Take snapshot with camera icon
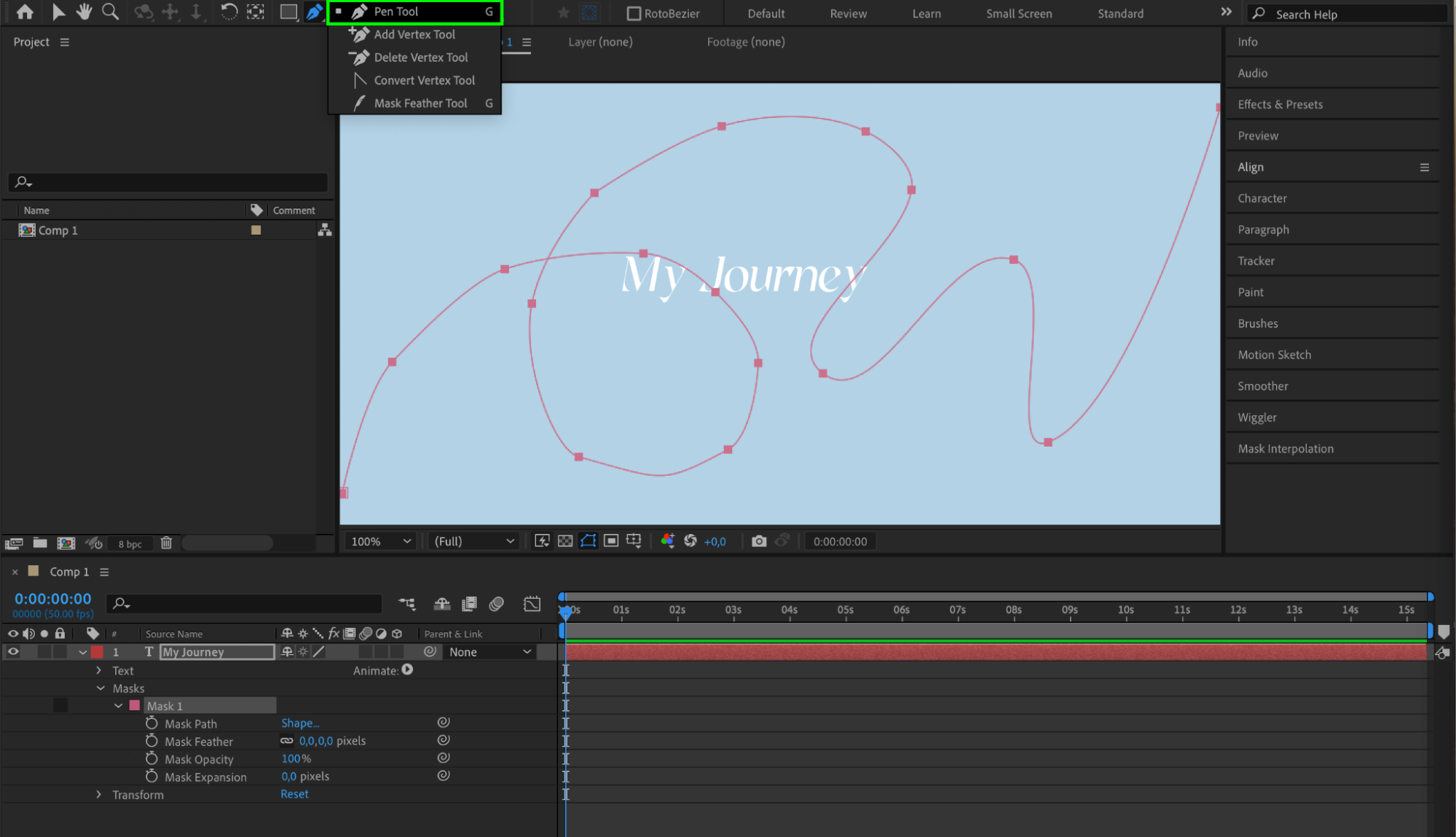1456x837 pixels. [759, 541]
